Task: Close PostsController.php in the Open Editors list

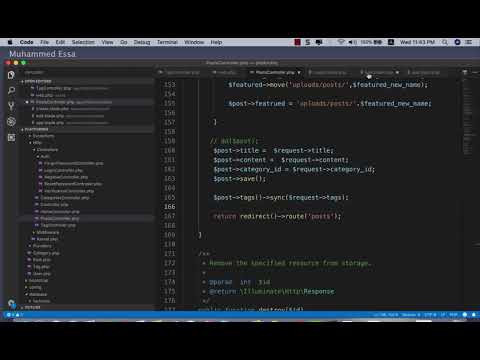Action: tap(27, 102)
